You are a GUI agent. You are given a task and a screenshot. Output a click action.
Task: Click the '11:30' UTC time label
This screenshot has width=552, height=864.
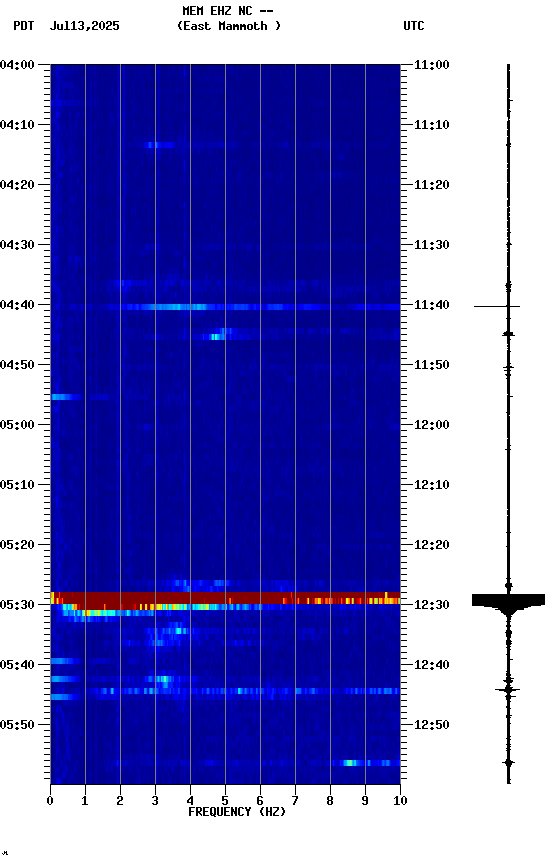[x=432, y=245]
